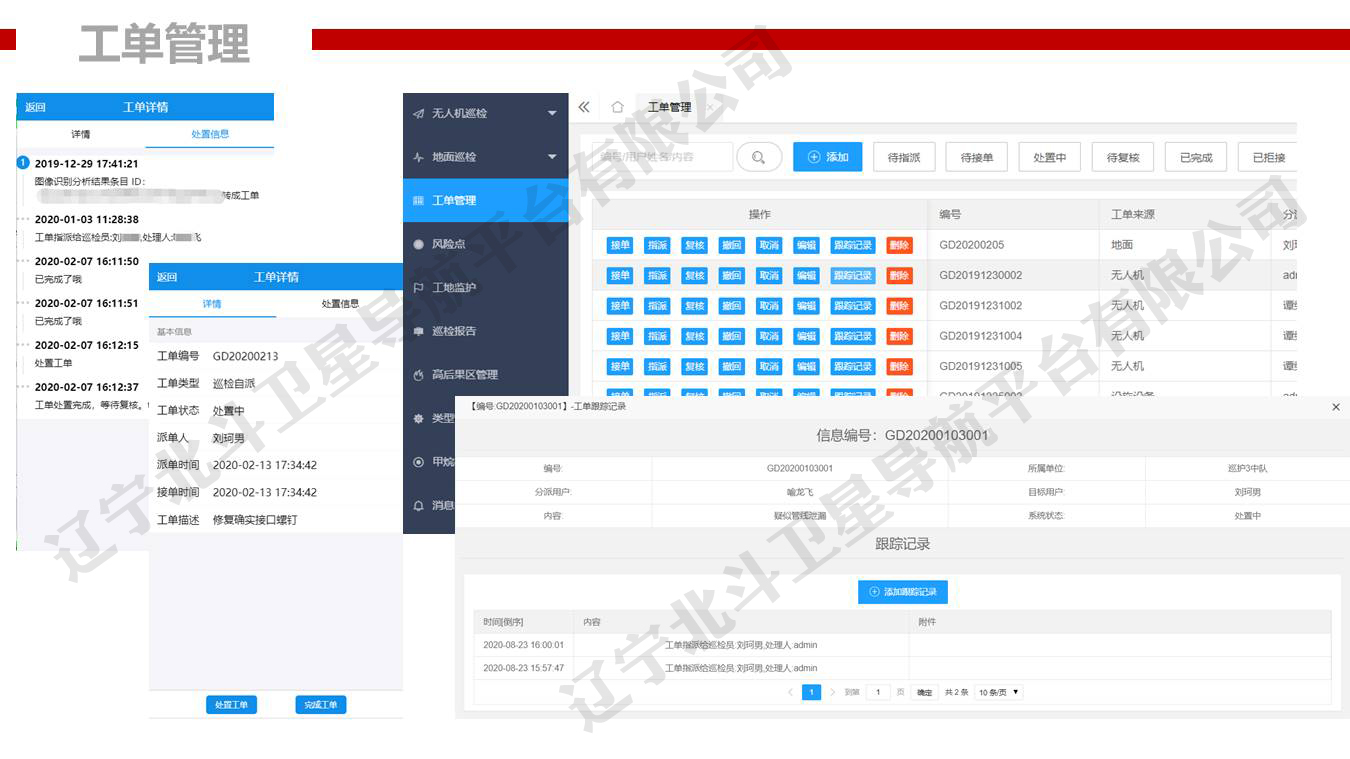Switch to 处置信息 tab in front panel
Viewport: 1350px width, 759px height.
coord(340,304)
